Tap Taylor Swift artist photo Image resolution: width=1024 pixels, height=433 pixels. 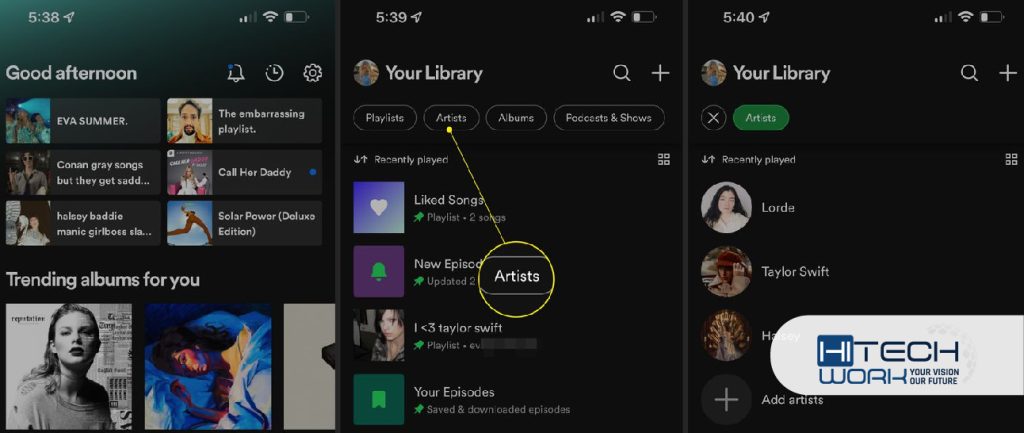pos(726,272)
